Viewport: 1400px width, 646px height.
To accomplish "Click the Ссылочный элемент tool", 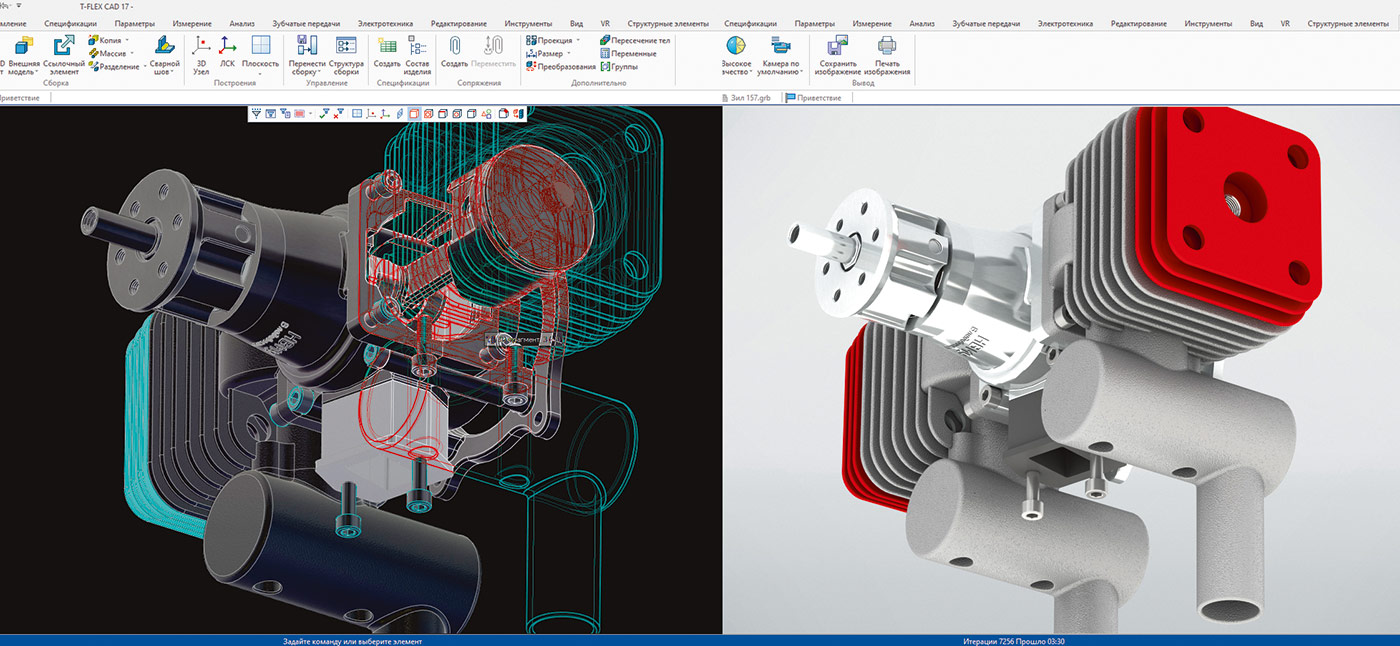I will pos(64,55).
